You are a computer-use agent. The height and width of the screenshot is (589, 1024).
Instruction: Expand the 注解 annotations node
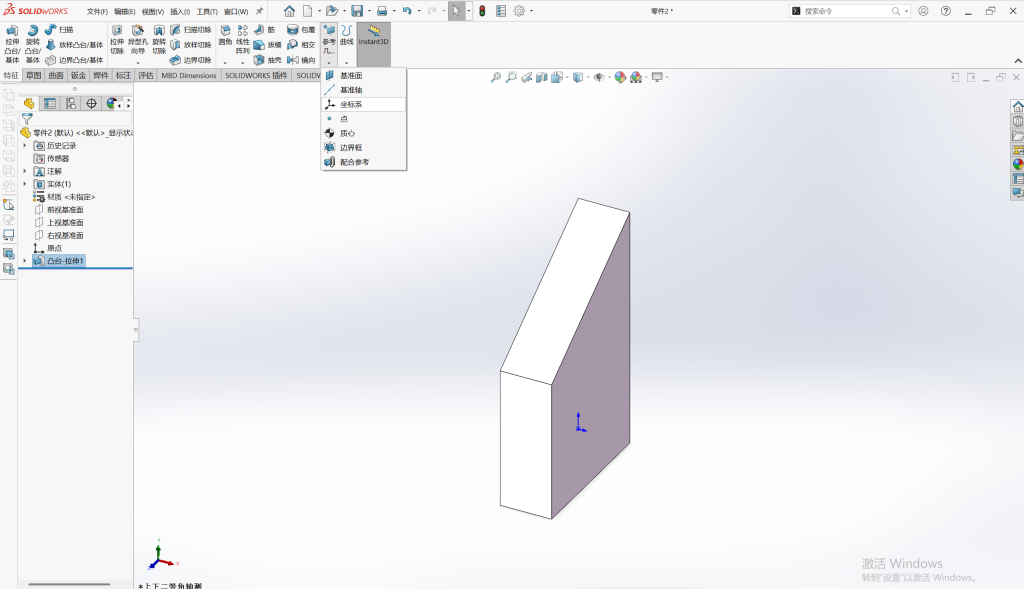tap(25, 171)
